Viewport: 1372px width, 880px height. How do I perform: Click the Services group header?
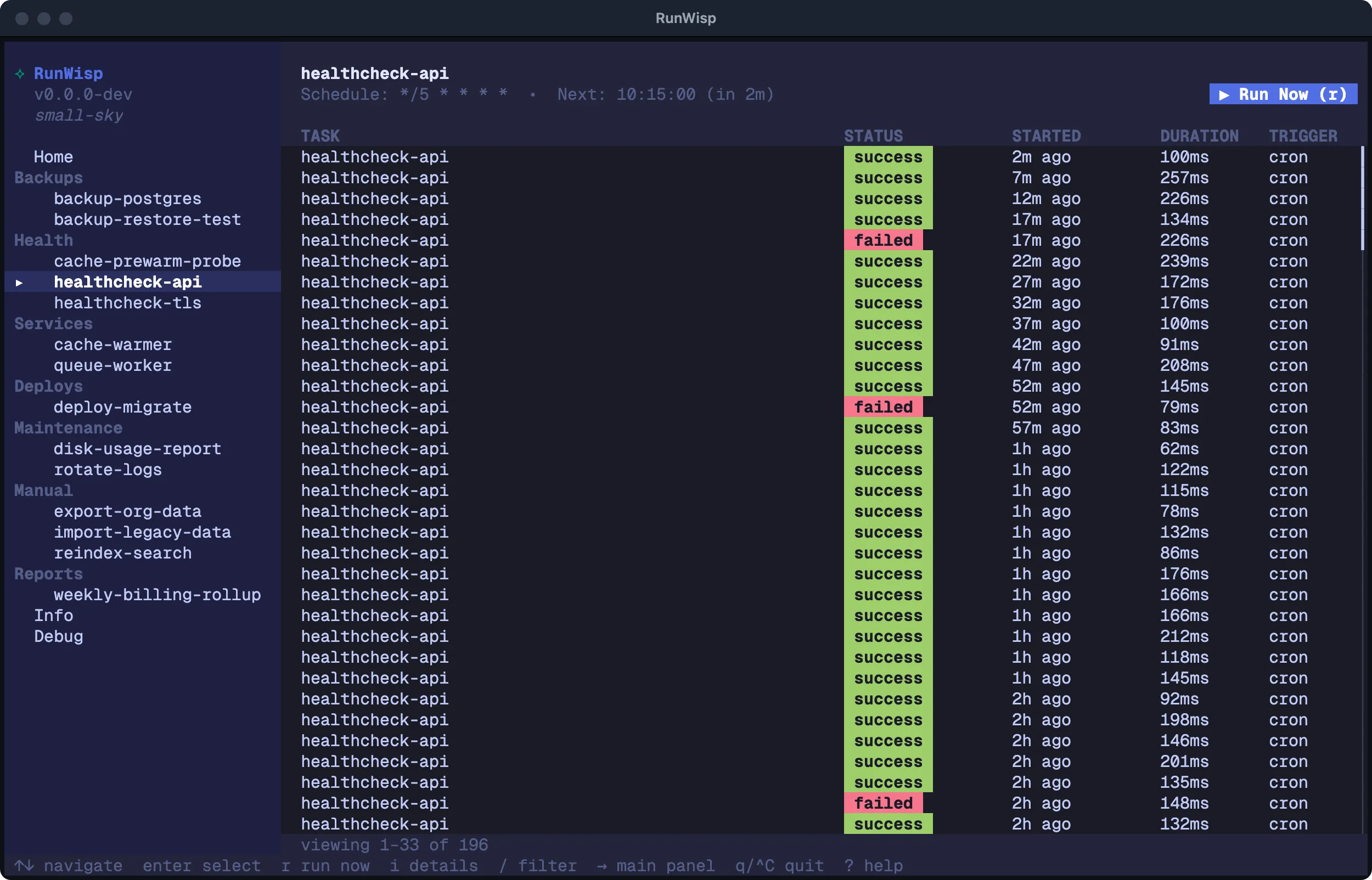[x=53, y=324]
